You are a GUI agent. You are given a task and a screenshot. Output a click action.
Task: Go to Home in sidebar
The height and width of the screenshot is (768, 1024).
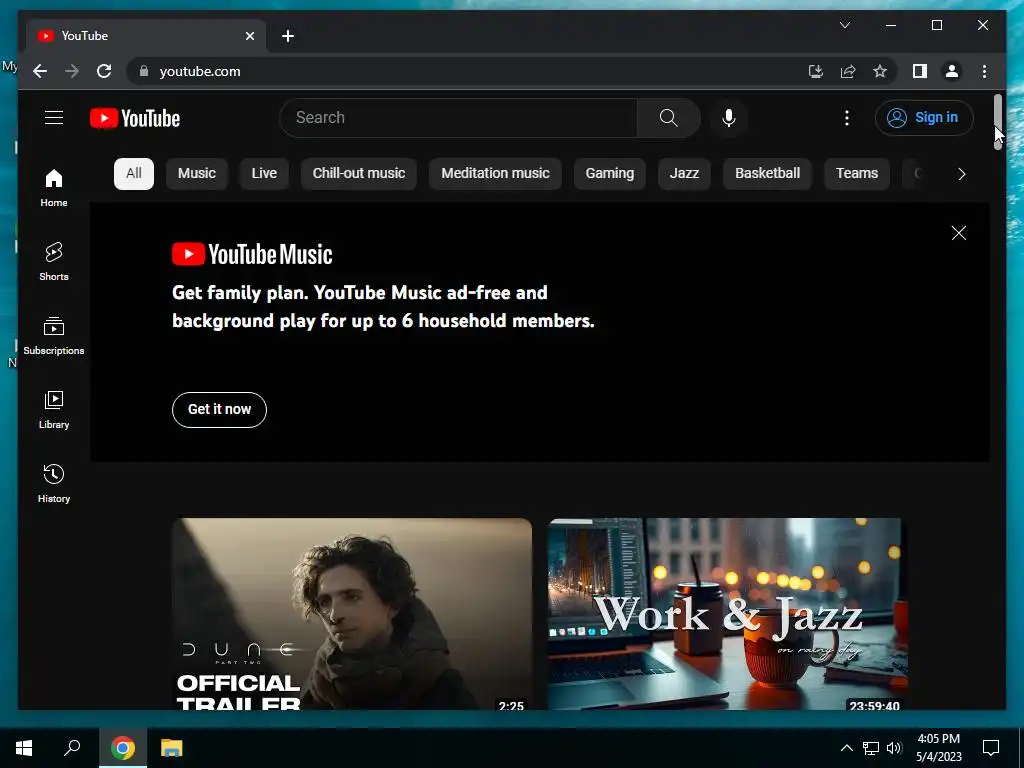coord(54,188)
